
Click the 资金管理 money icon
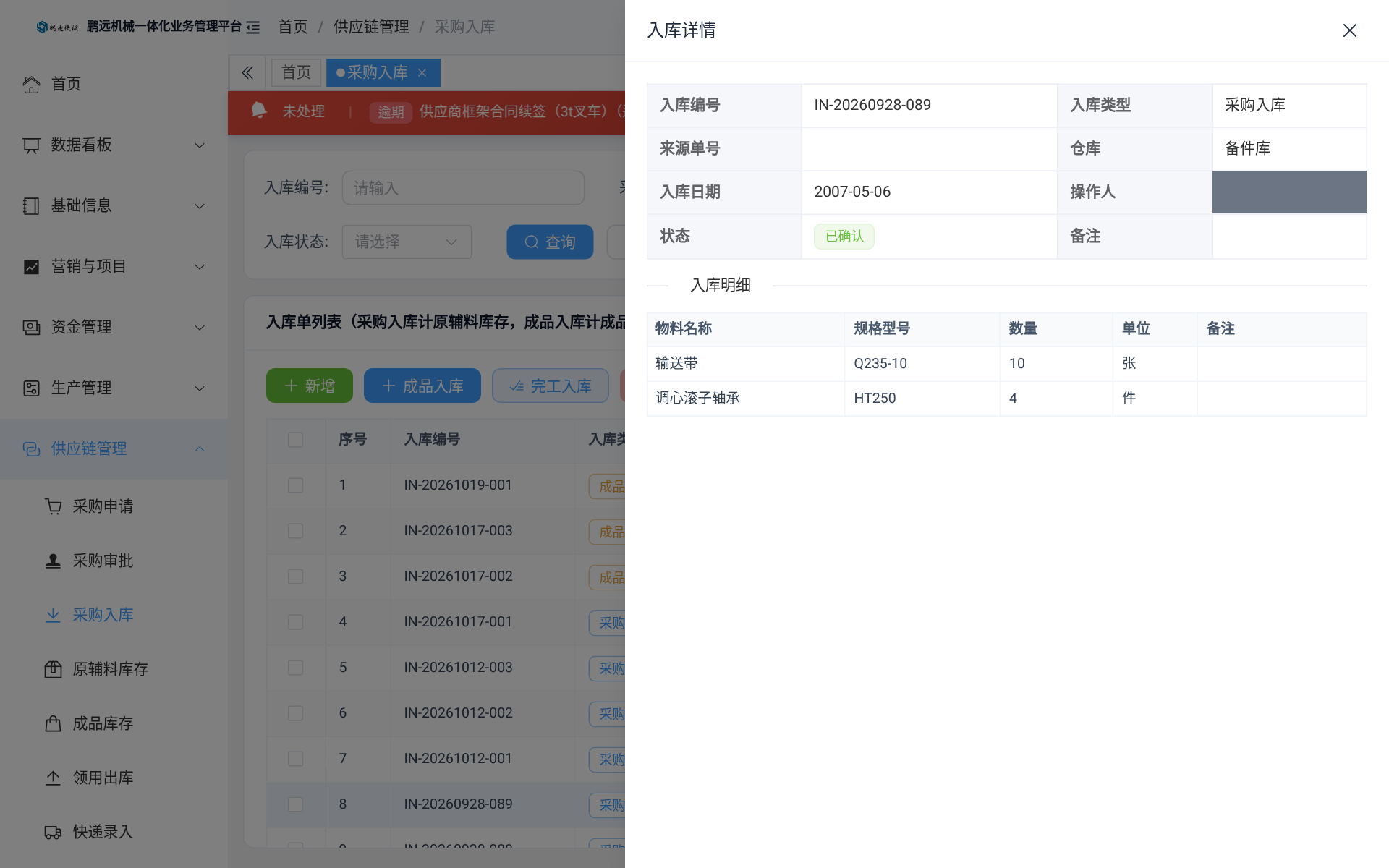[x=31, y=328]
